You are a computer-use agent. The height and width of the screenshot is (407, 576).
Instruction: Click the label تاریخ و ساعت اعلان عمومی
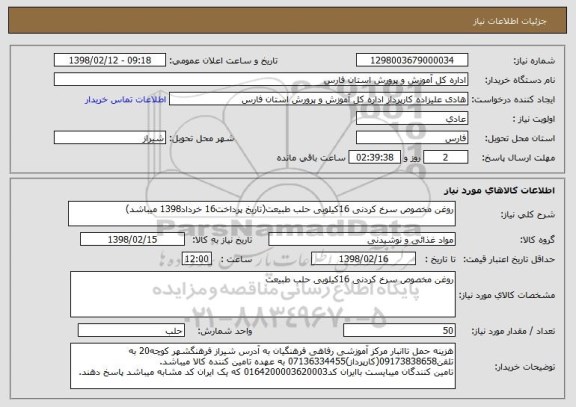click(x=223, y=61)
